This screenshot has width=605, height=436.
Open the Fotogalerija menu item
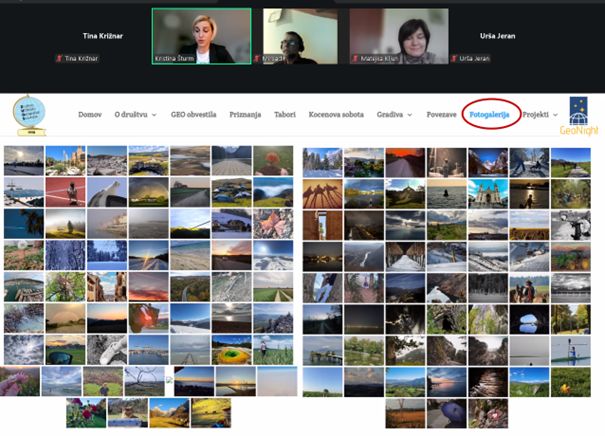coord(489,115)
